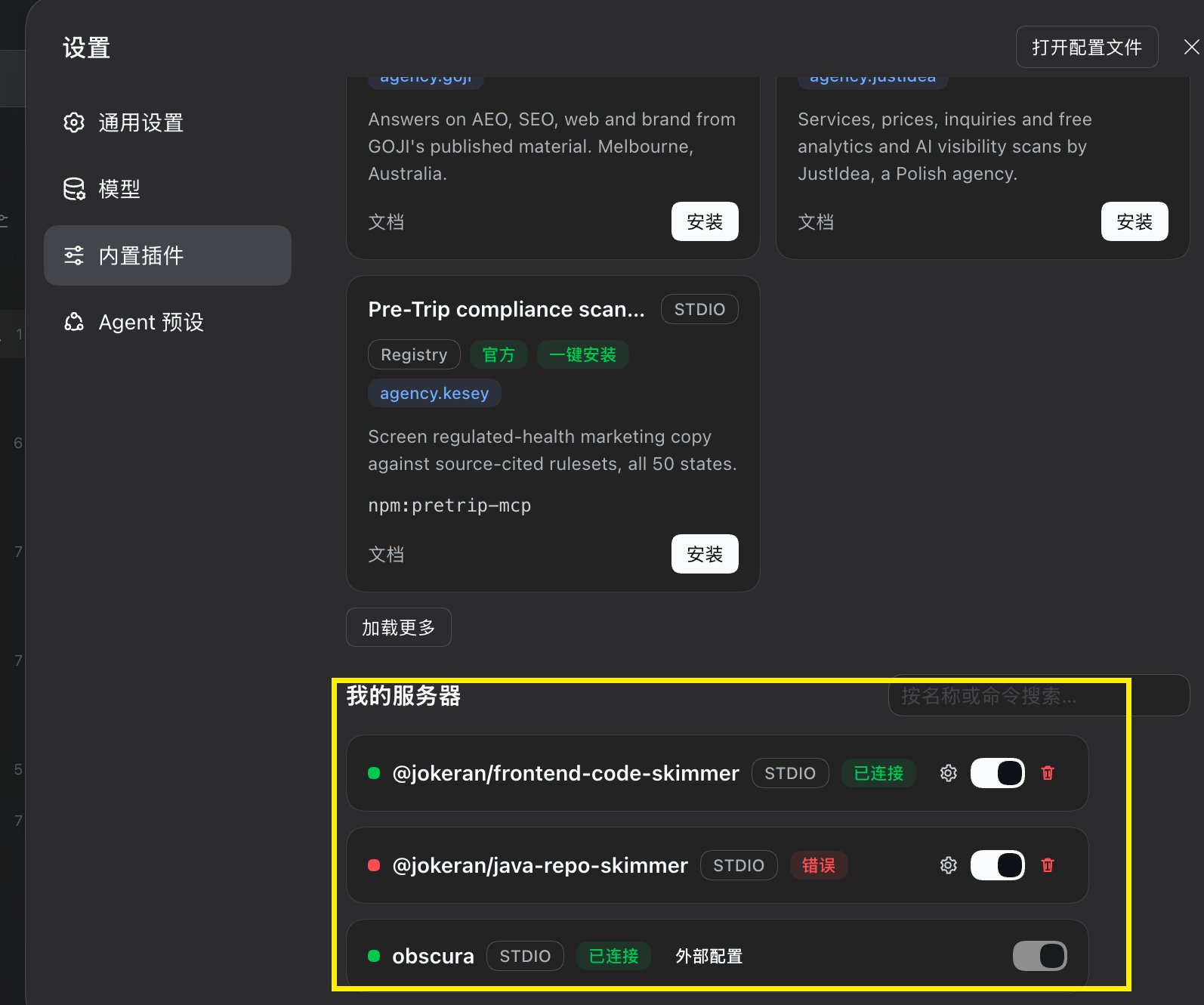Delete the java-repo-skimmer server

coord(1047,865)
